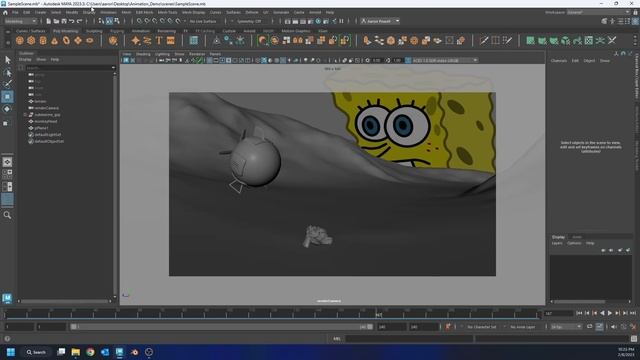Create a polygon cube from shelf
The width and height of the screenshot is (640, 360).
(31, 40)
